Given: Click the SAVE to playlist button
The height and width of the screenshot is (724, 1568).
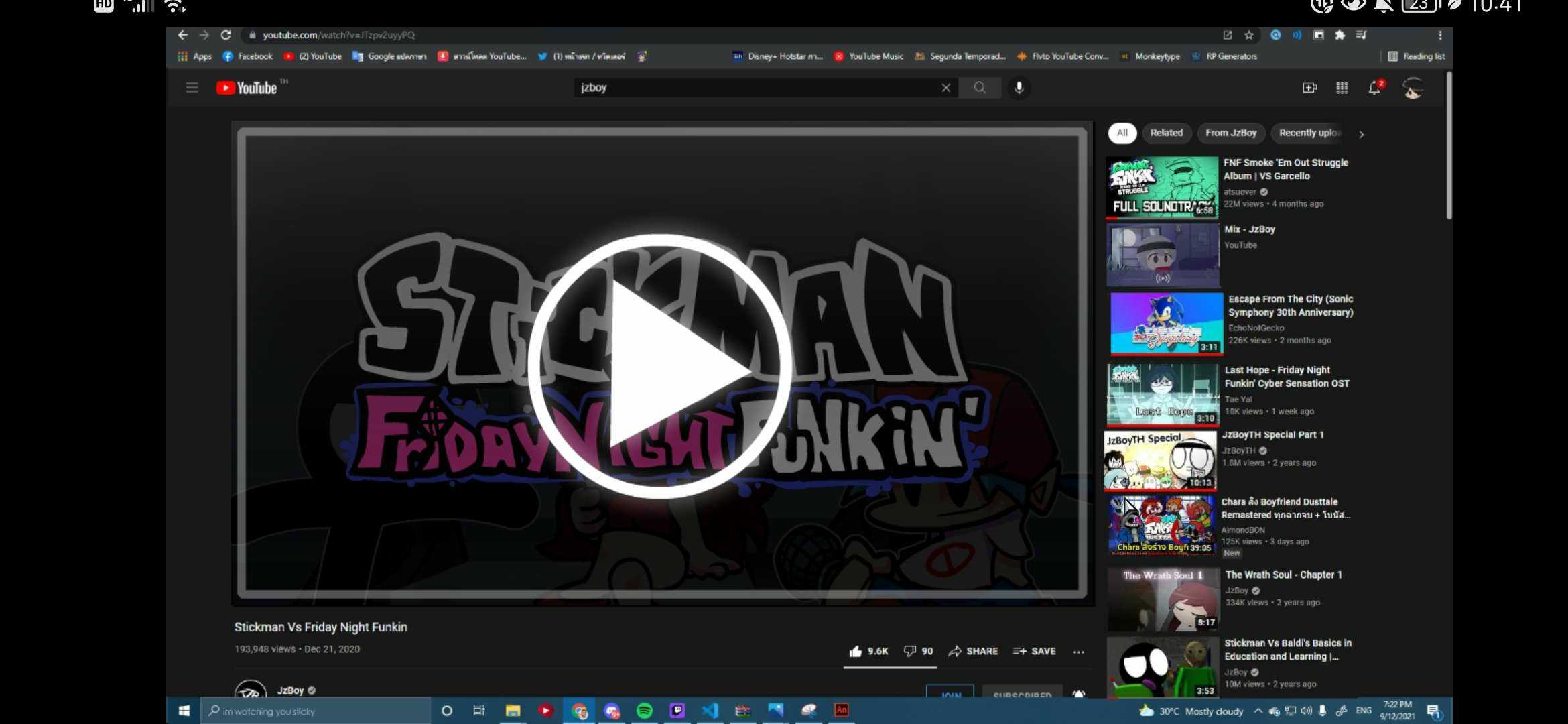Looking at the screenshot, I should coord(1034,651).
